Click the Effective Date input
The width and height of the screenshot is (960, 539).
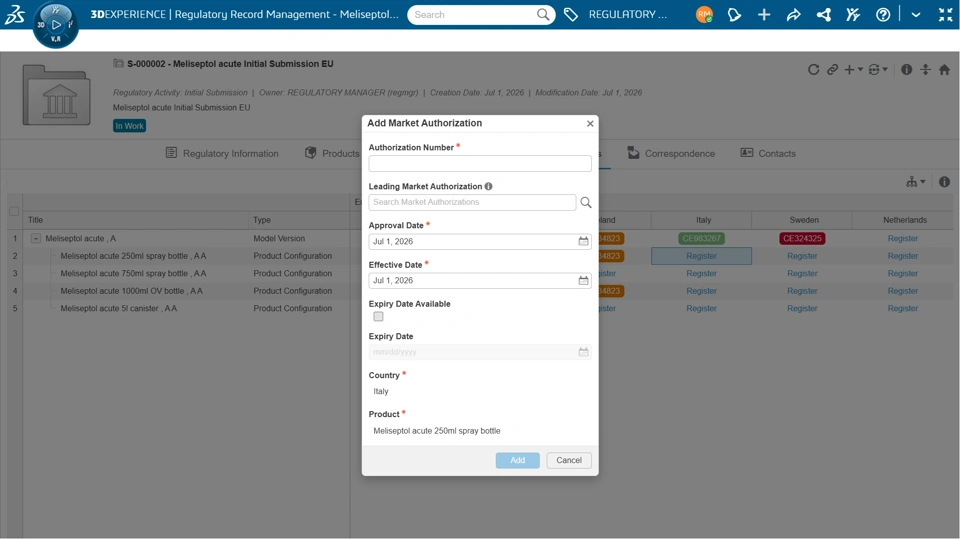pos(480,281)
